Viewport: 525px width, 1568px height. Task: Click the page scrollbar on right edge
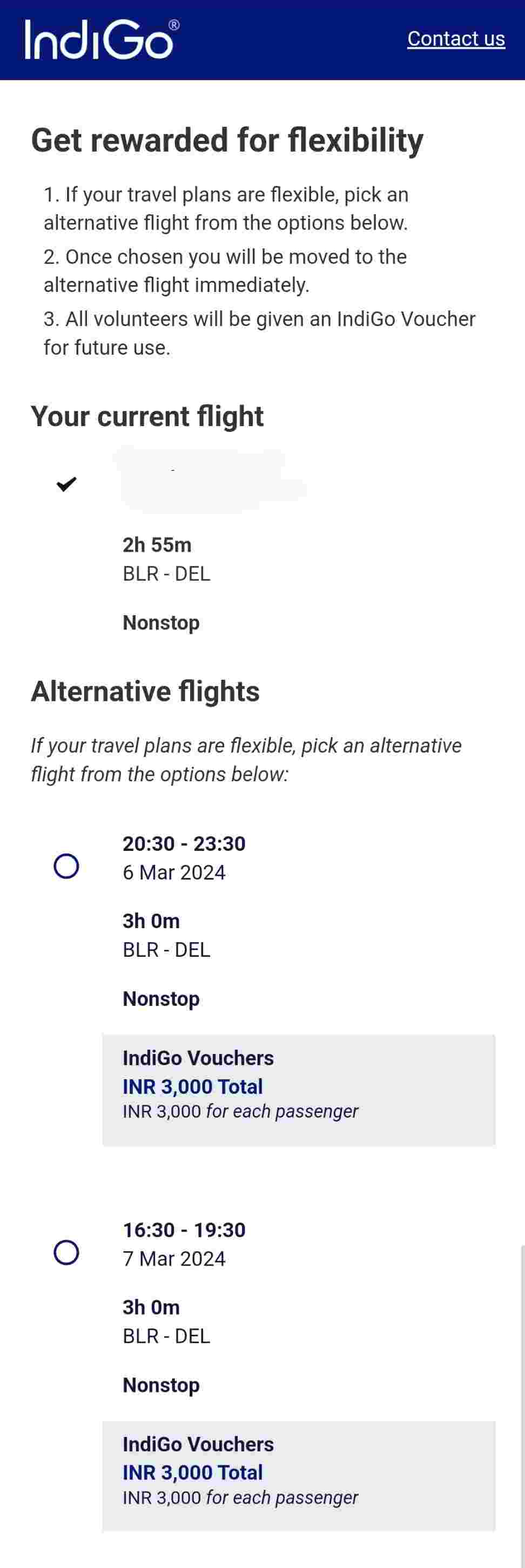tap(522, 1400)
